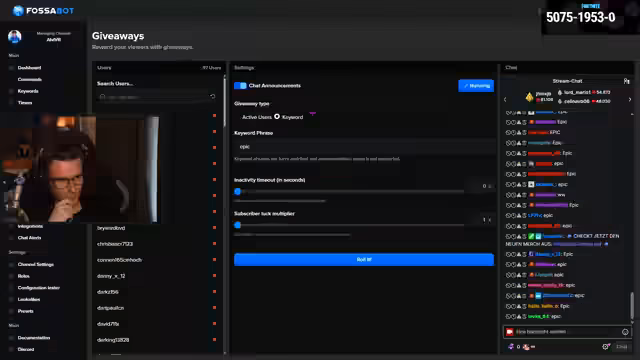Image resolution: width=640 pixels, height=360 pixels.
Task: Open the Commands page
Action: click(x=30, y=80)
